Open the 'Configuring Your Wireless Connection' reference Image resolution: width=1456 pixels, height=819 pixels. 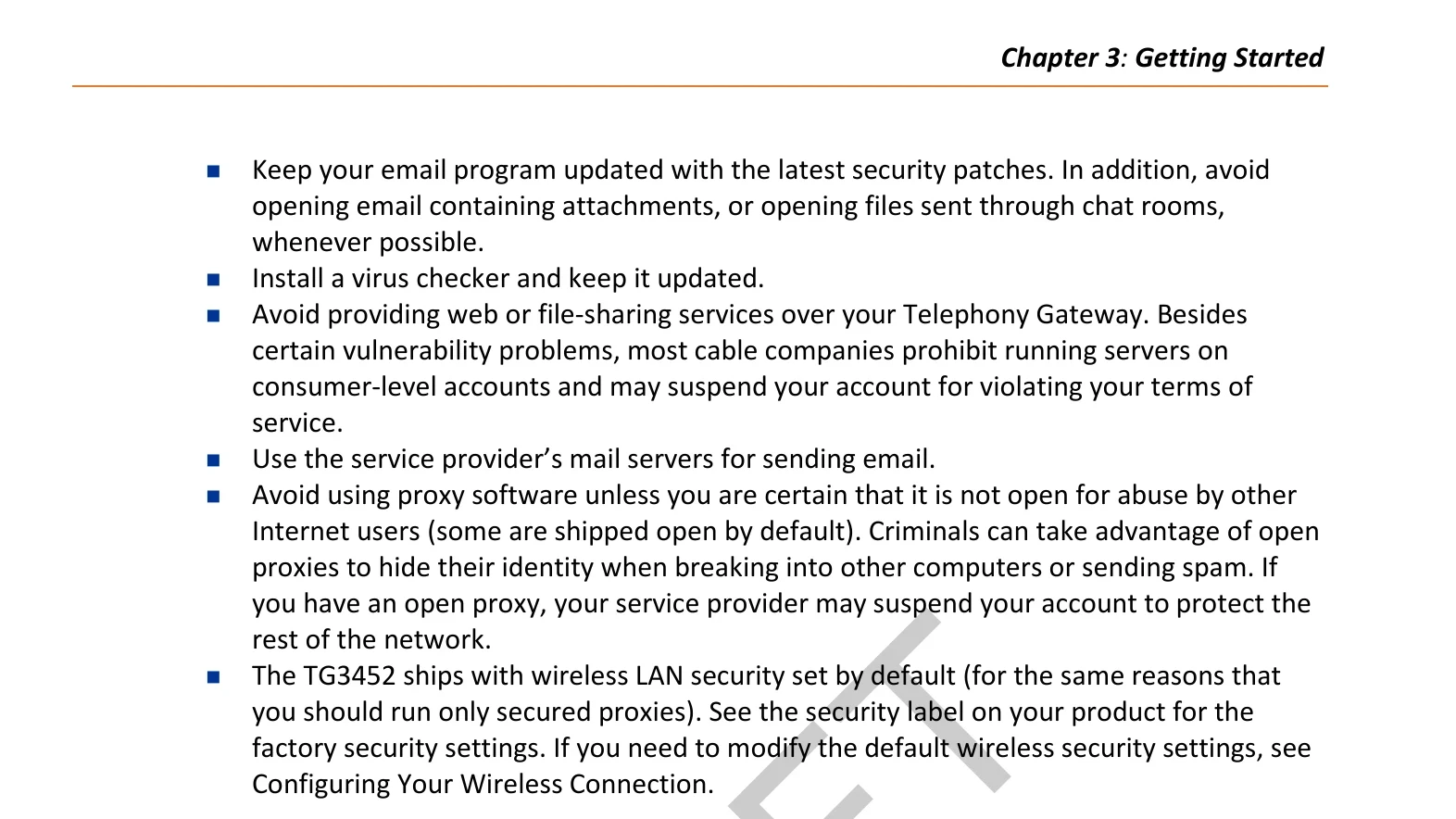coord(482,784)
